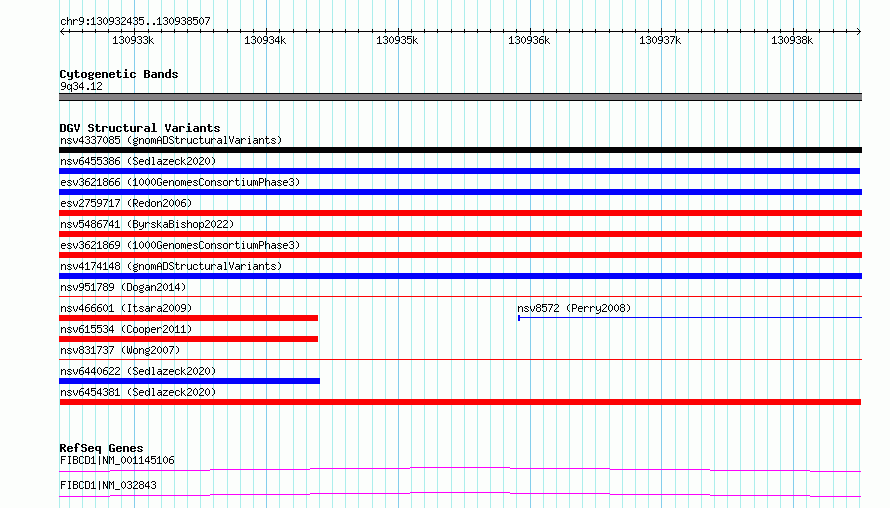This screenshot has width=890, height=508.
Task: Click the 130934k ruler tick label
Action: [x=265, y=40]
